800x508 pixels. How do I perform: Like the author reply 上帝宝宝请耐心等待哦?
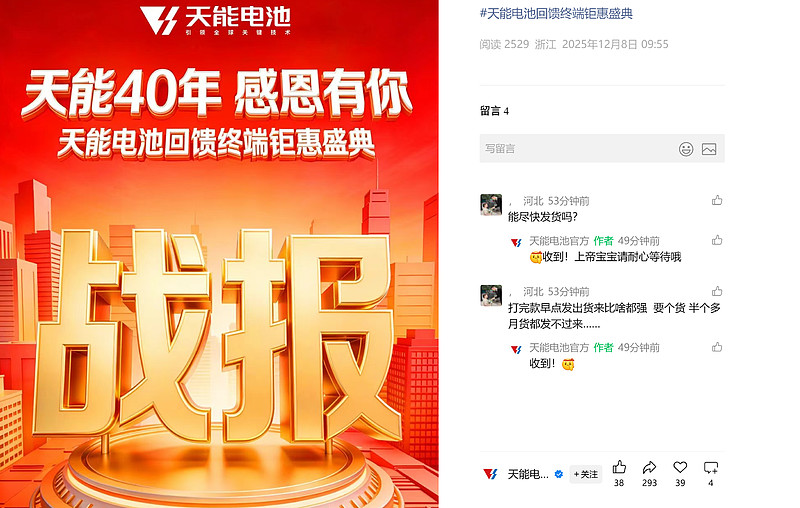[x=717, y=240]
